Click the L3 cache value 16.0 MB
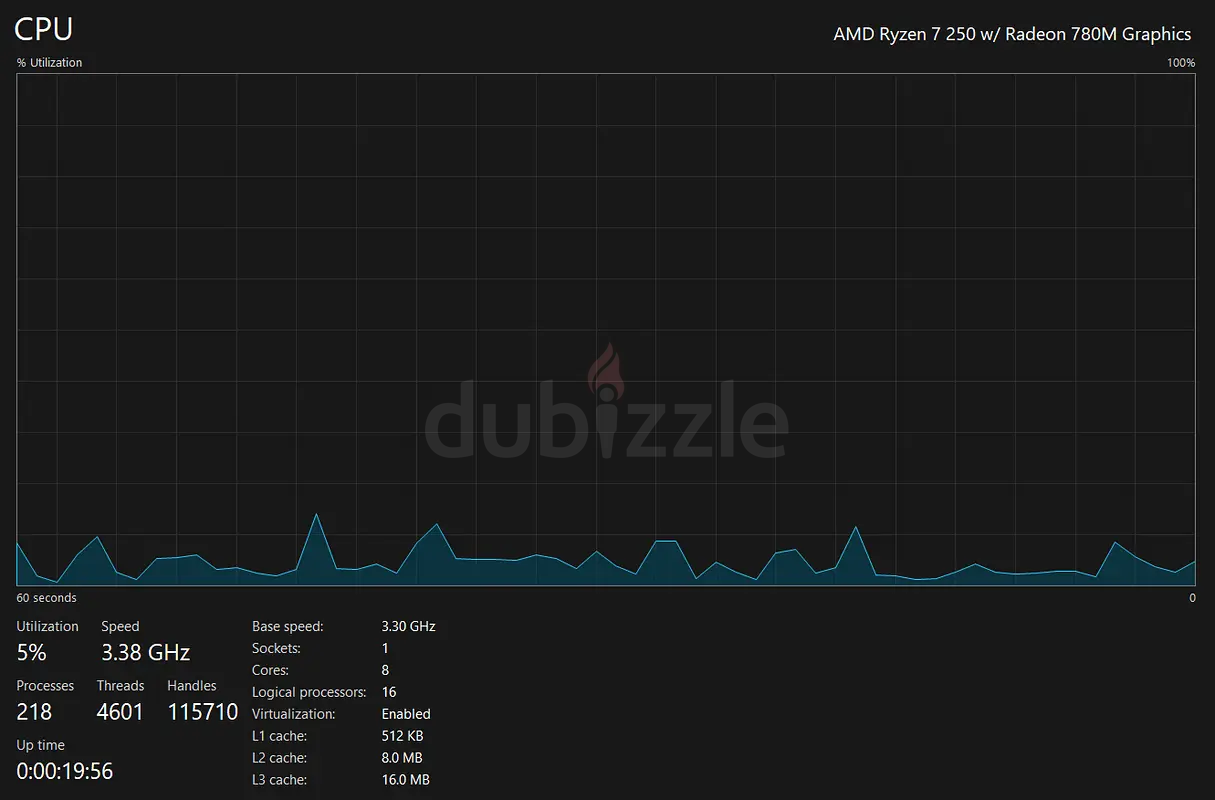Viewport: 1215px width, 800px height. pos(405,780)
